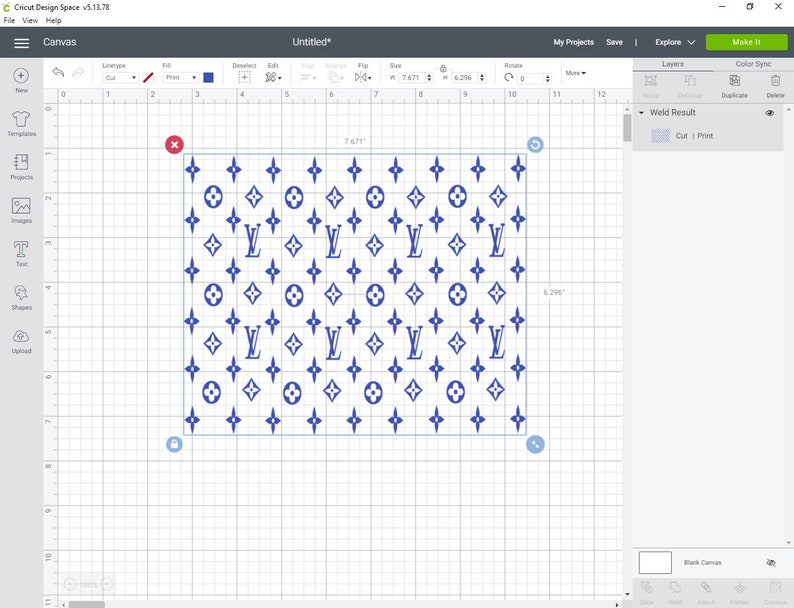Viewport: 794px width, 608px height.
Task: Click the Deselect icon
Action: 244,77
